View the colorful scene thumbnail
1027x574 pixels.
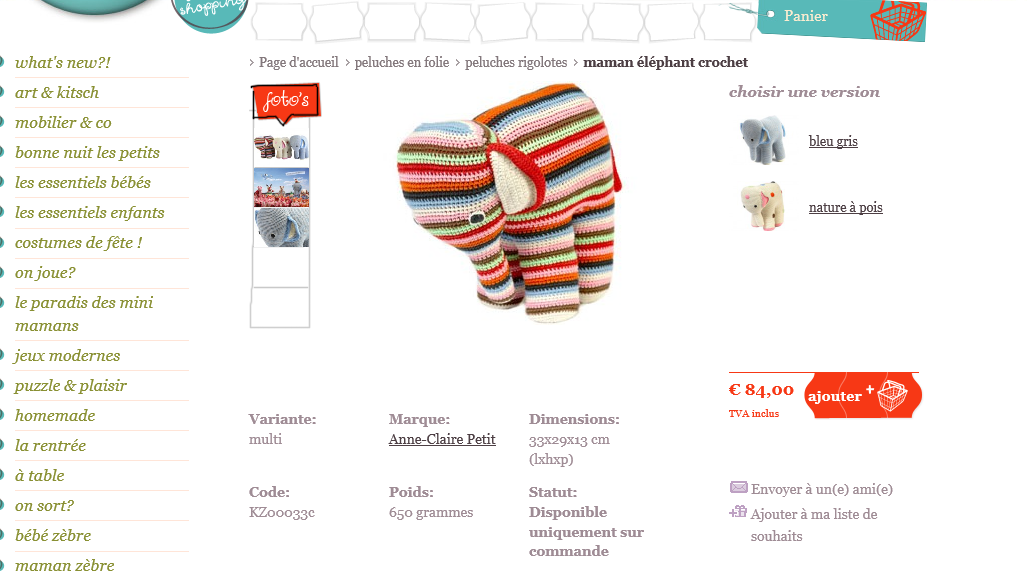[x=281, y=187]
